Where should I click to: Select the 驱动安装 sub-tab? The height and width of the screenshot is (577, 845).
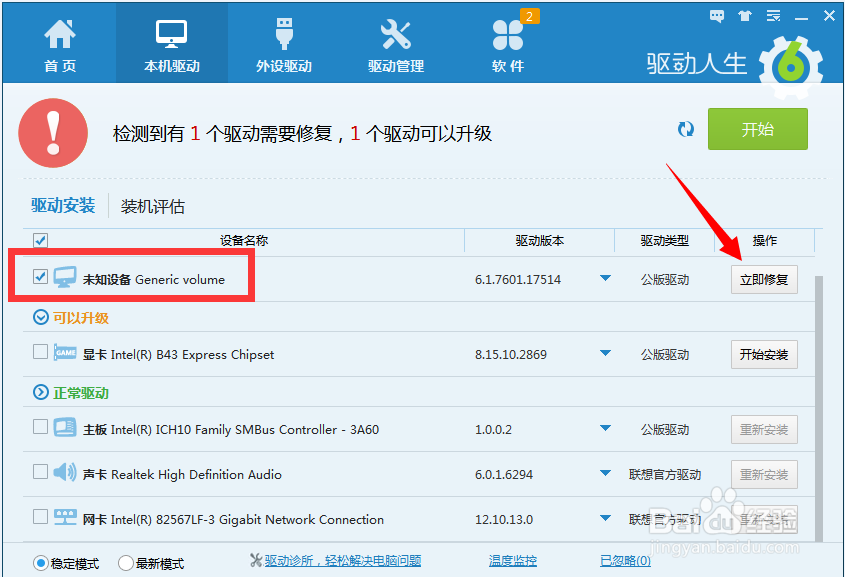(63, 205)
